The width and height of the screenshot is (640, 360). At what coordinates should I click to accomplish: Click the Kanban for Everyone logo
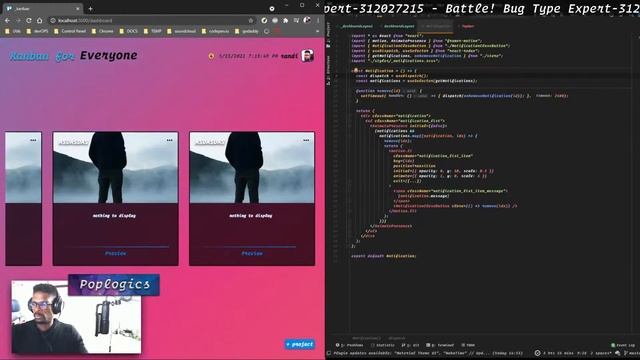(x=73, y=56)
